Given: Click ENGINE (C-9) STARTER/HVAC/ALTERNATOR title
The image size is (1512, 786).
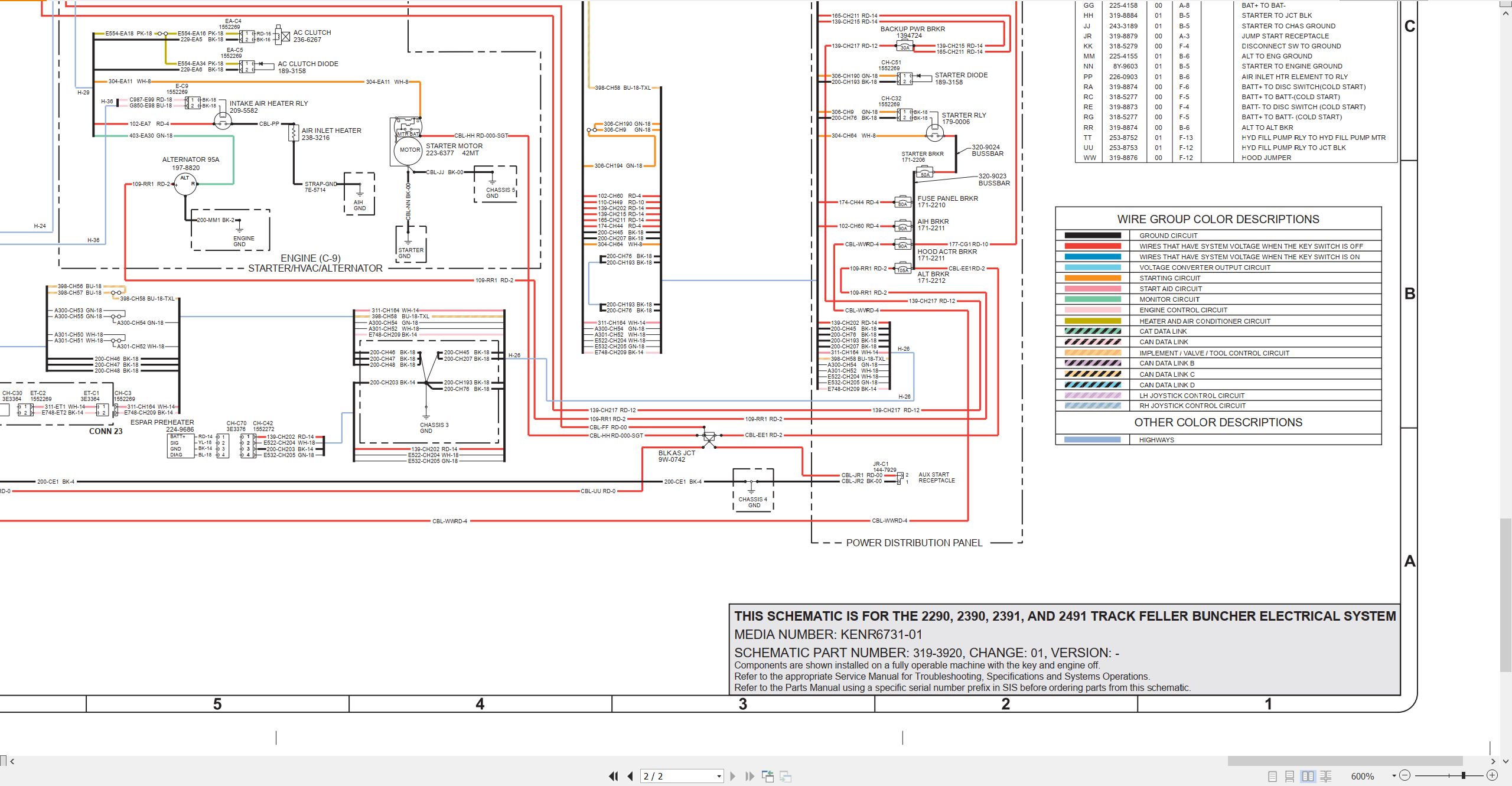Looking at the screenshot, I should (315, 263).
